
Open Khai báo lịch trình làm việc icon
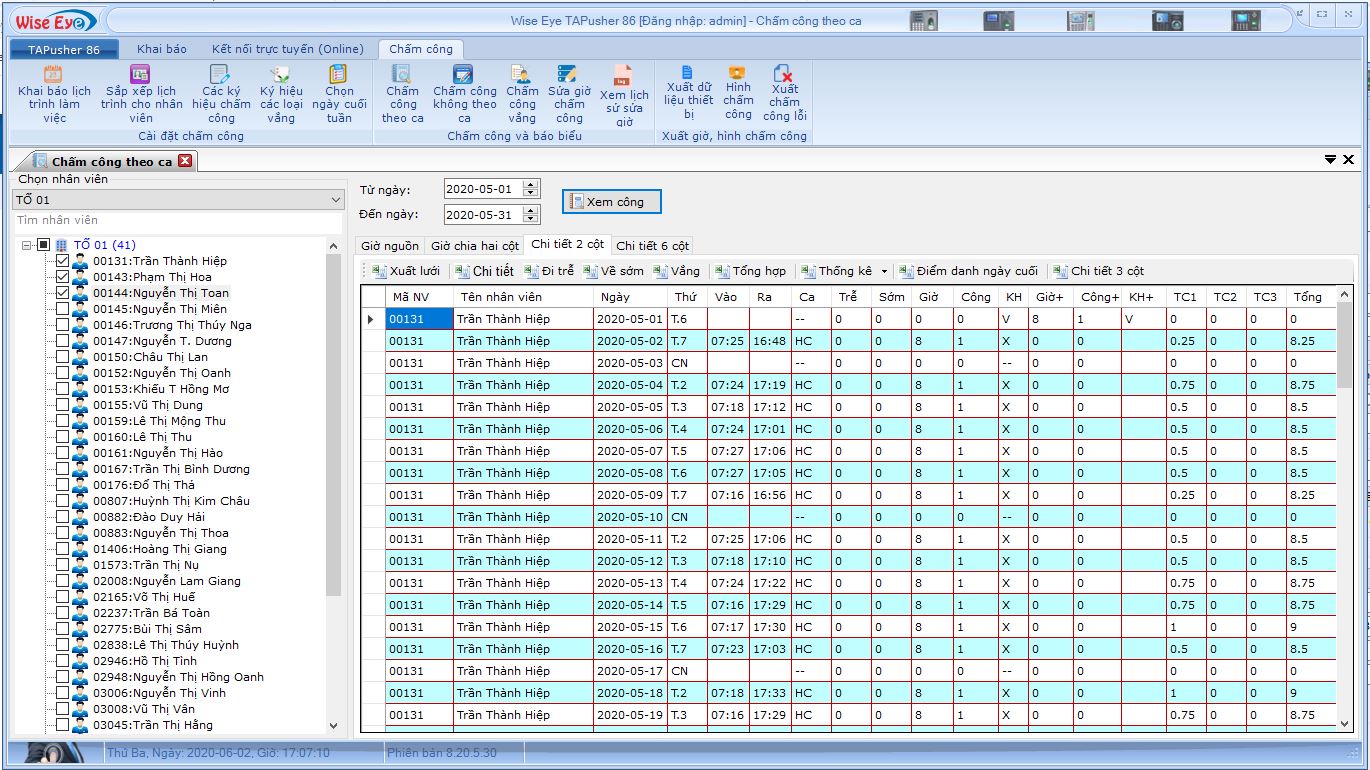[x=54, y=75]
